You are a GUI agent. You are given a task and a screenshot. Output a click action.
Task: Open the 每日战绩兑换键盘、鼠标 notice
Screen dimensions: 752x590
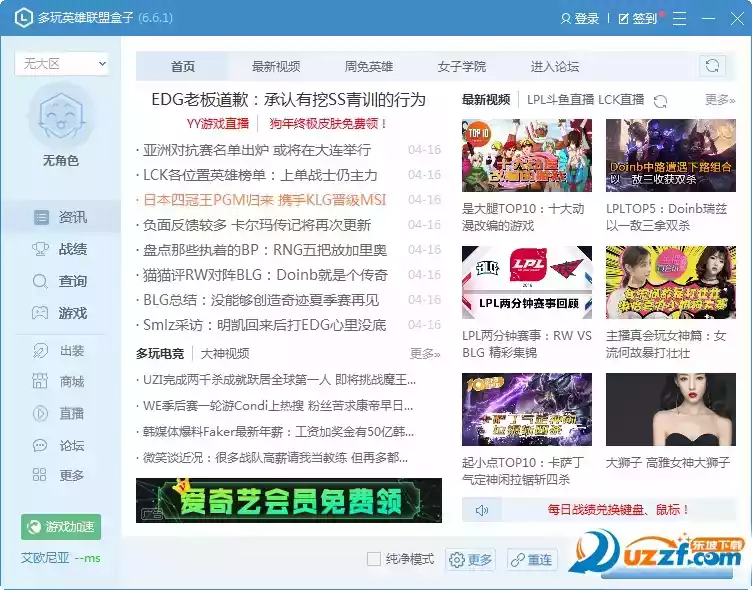[618, 509]
